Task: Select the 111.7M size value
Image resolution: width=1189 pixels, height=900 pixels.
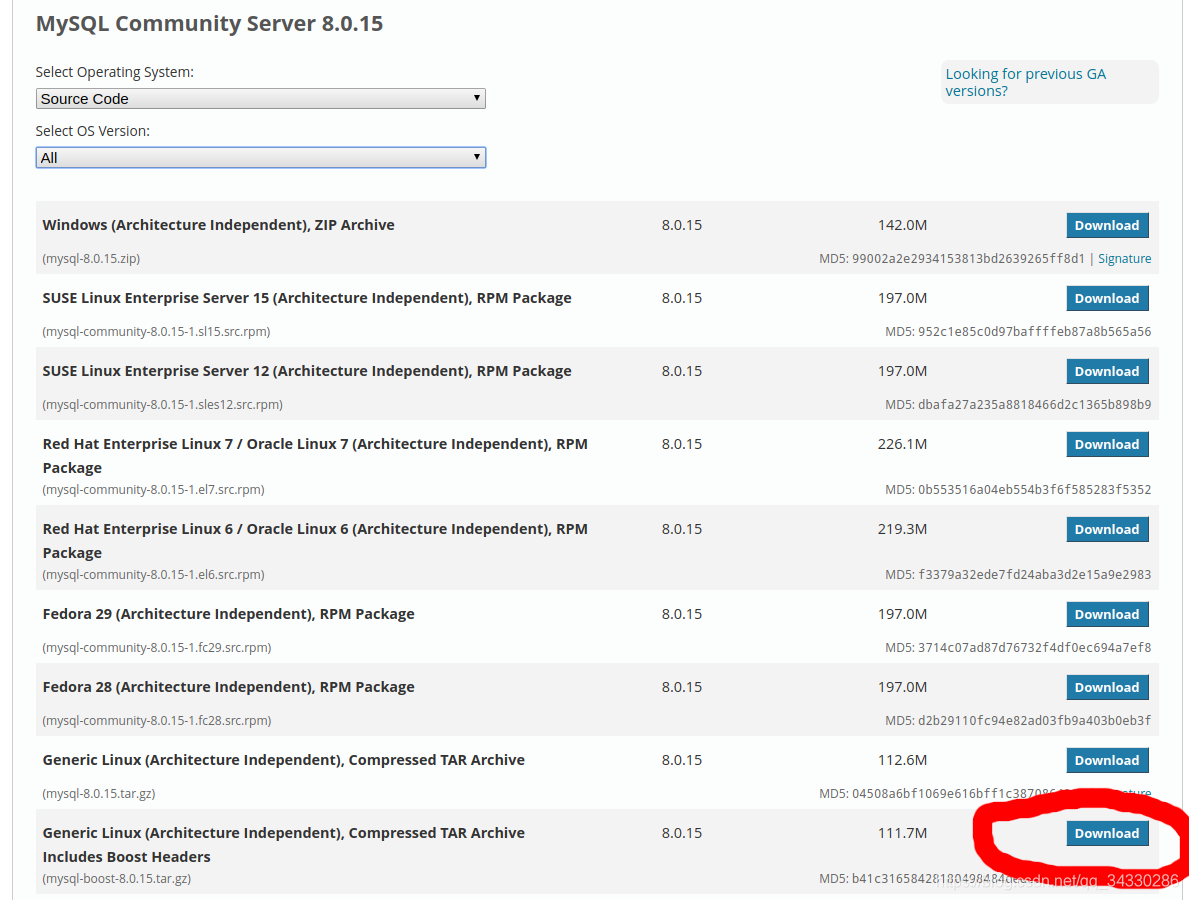Action: pos(902,833)
